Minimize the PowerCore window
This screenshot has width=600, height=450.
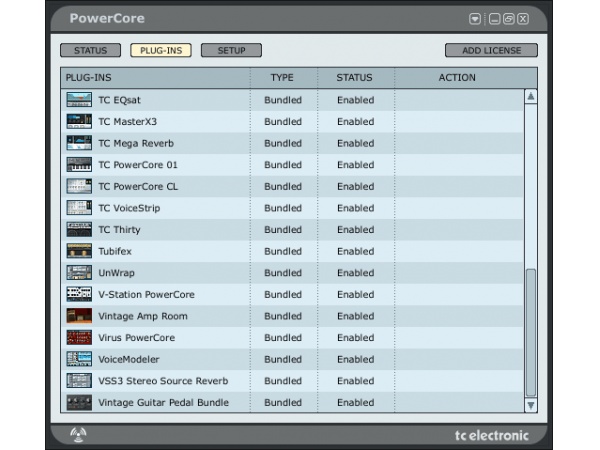pyautogui.click(x=494, y=19)
